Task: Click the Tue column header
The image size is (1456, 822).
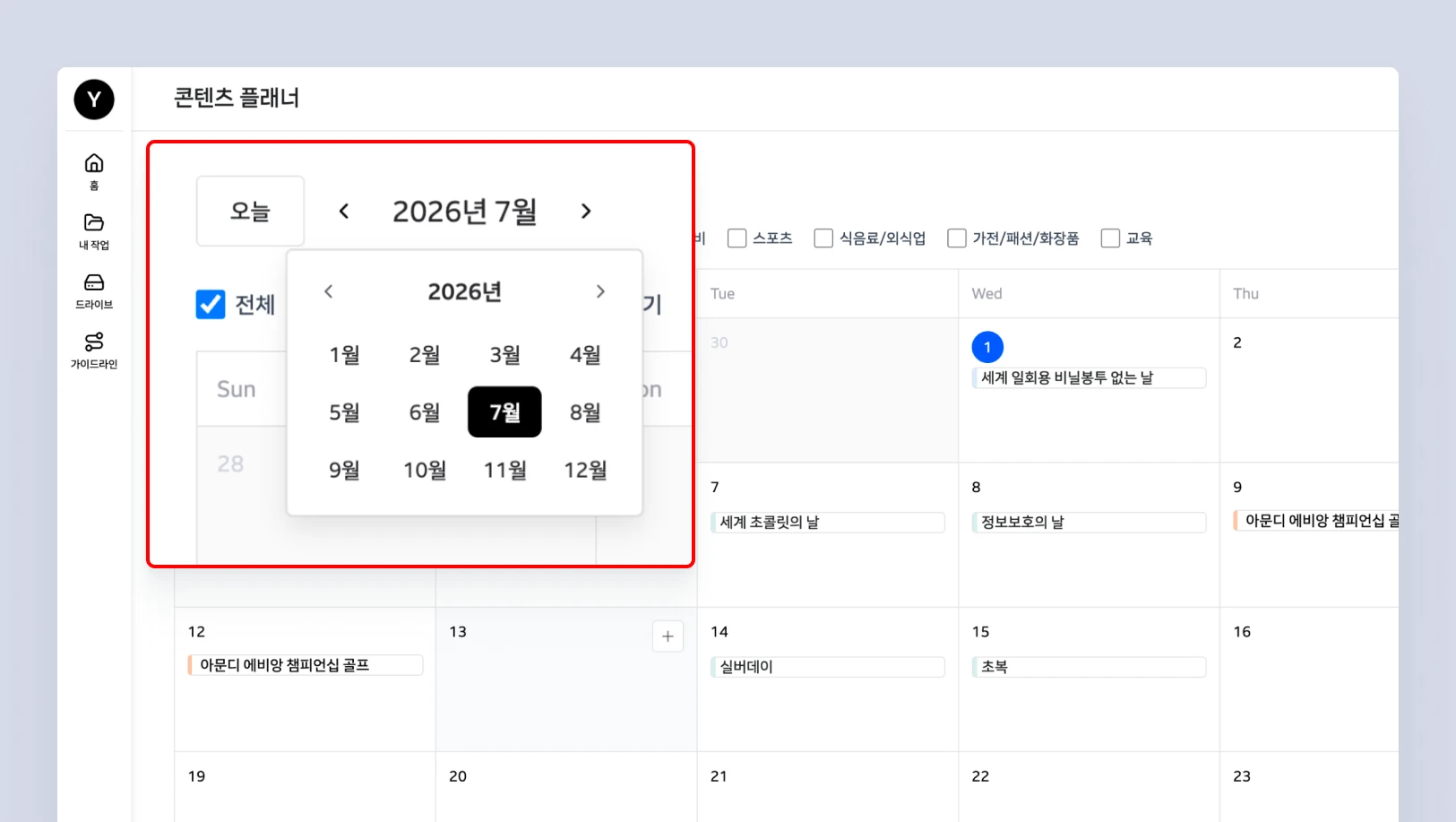Action: 722,294
